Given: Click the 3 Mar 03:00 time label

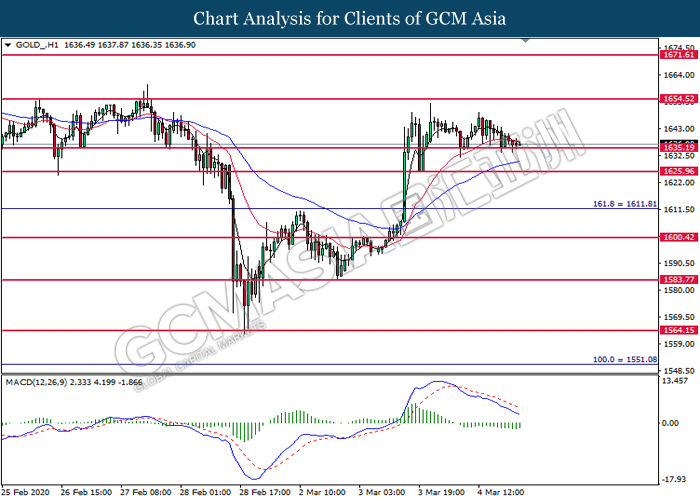Looking at the screenshot, I should 382,492.
